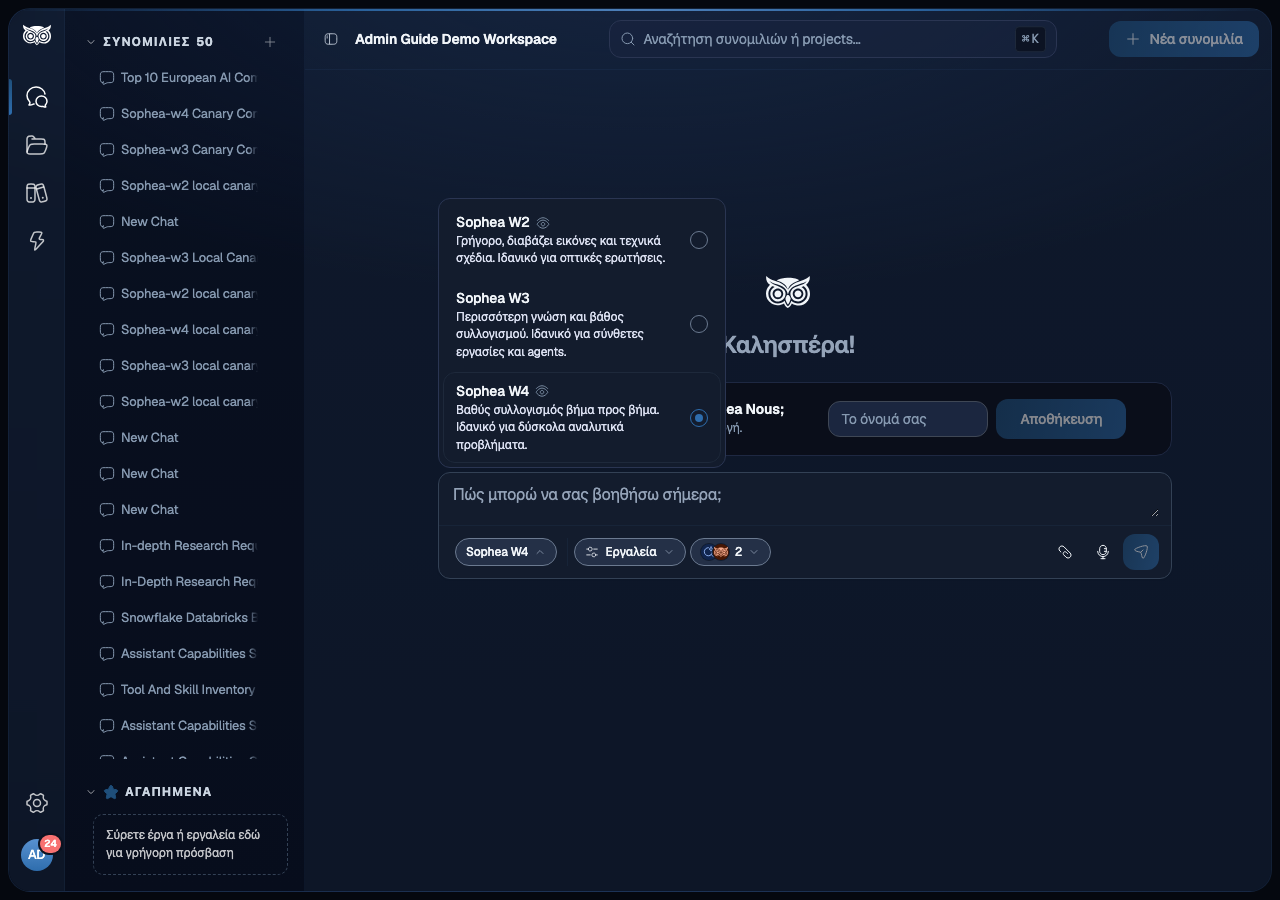Image resolution: width=1280 pixels, height=900 pixels.
Task: Click the chat icon of Tool And Skill Inventory
Action: (x=107, y=690)
